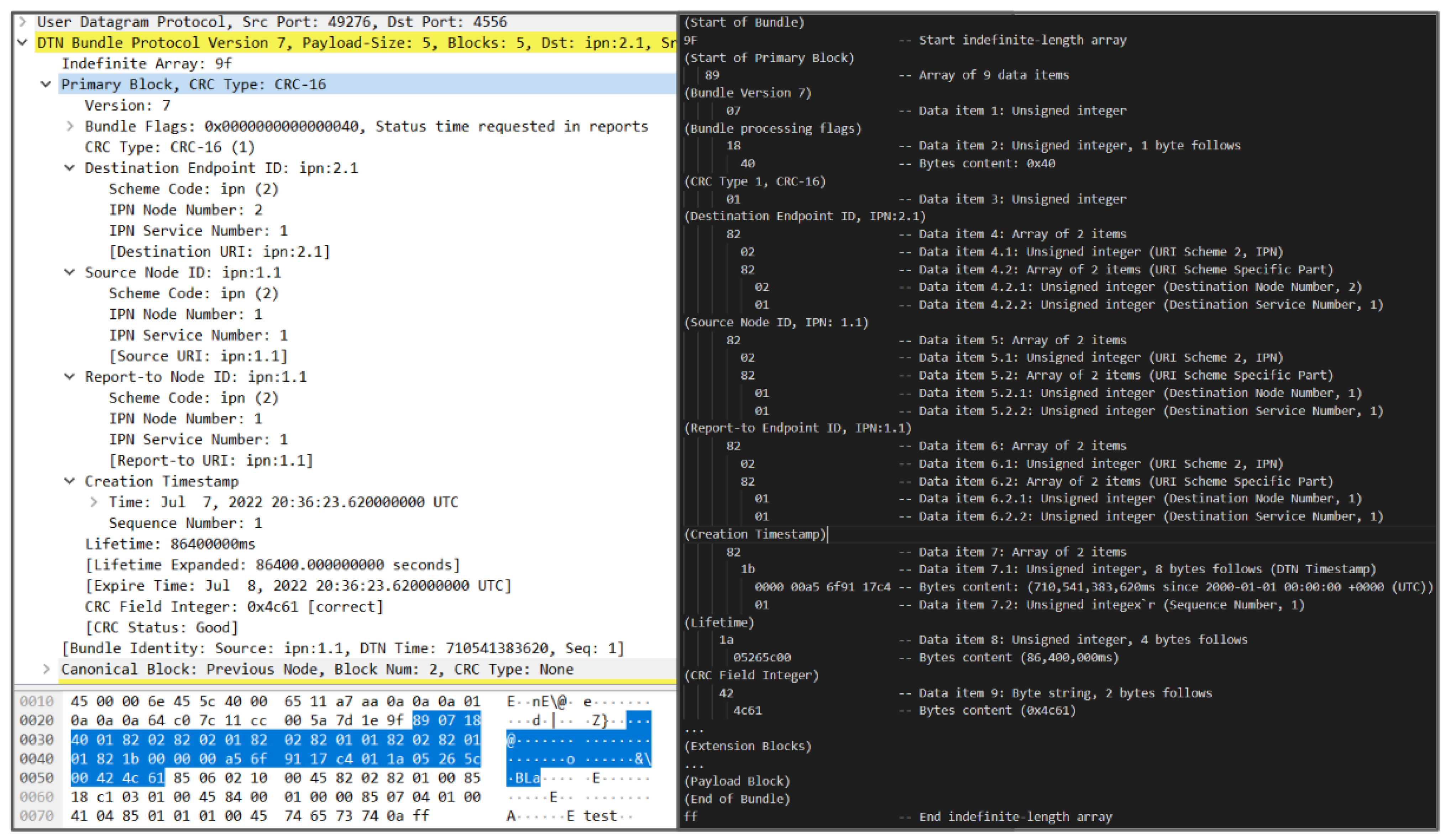1451x840 pixels.
Task: Expand the Time Jul 7, 2022 entry
Action: tap(94, 502)
